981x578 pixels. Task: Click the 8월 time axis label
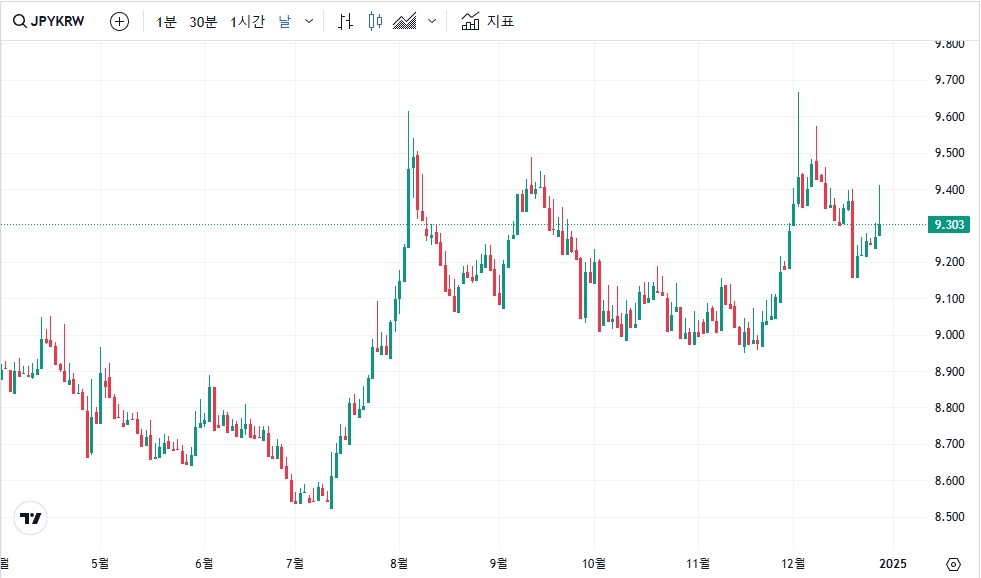(399, 564)
